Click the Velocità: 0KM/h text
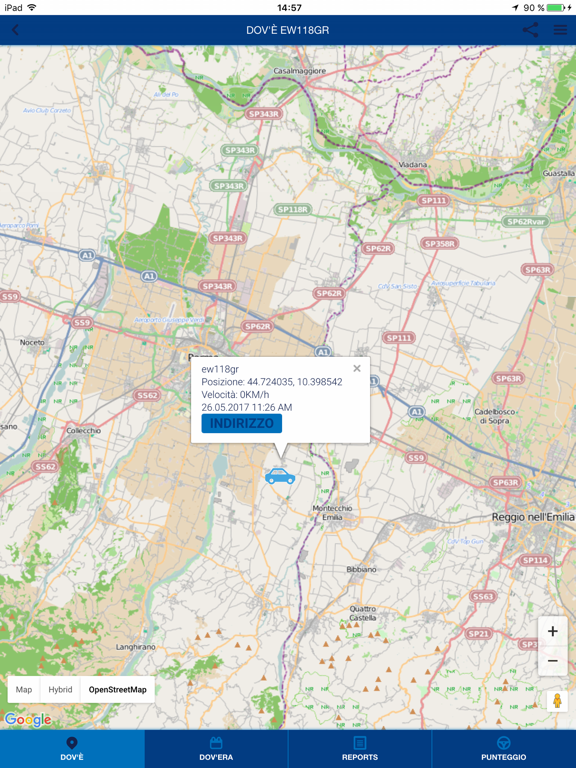Viewport: 576px width, 768px height. tap(235, 395)
